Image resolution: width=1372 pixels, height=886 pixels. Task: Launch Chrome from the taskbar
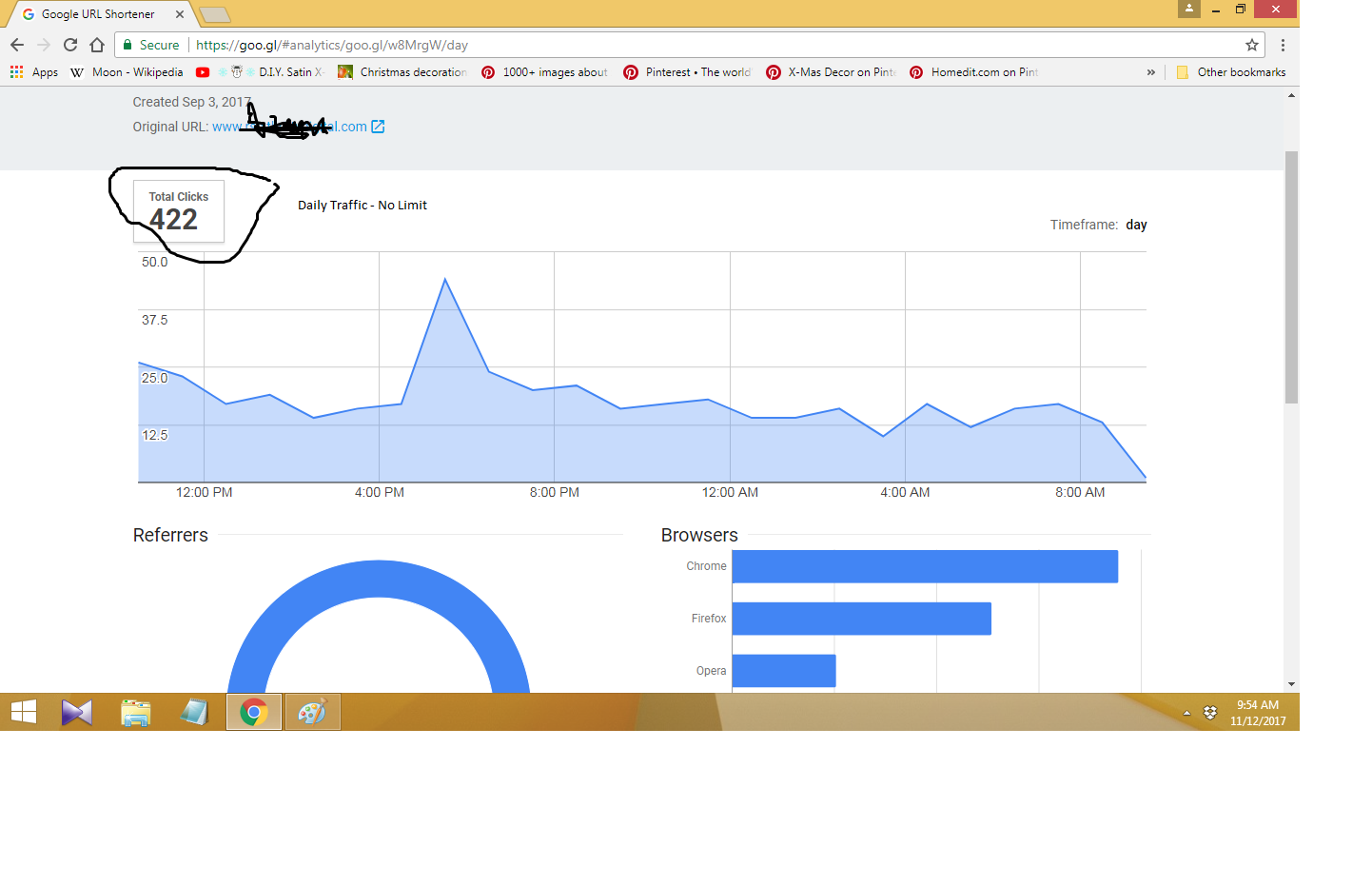point(253,711)
